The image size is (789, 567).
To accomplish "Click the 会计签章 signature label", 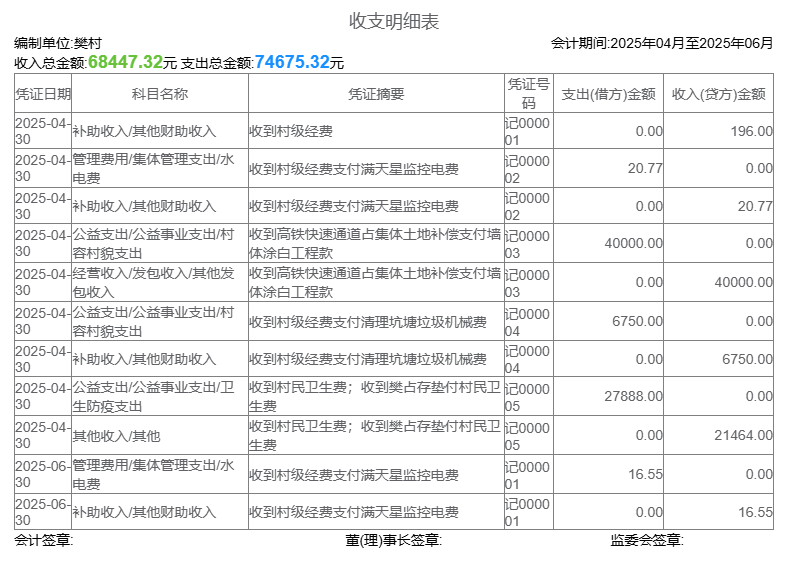I will [44, 540].
